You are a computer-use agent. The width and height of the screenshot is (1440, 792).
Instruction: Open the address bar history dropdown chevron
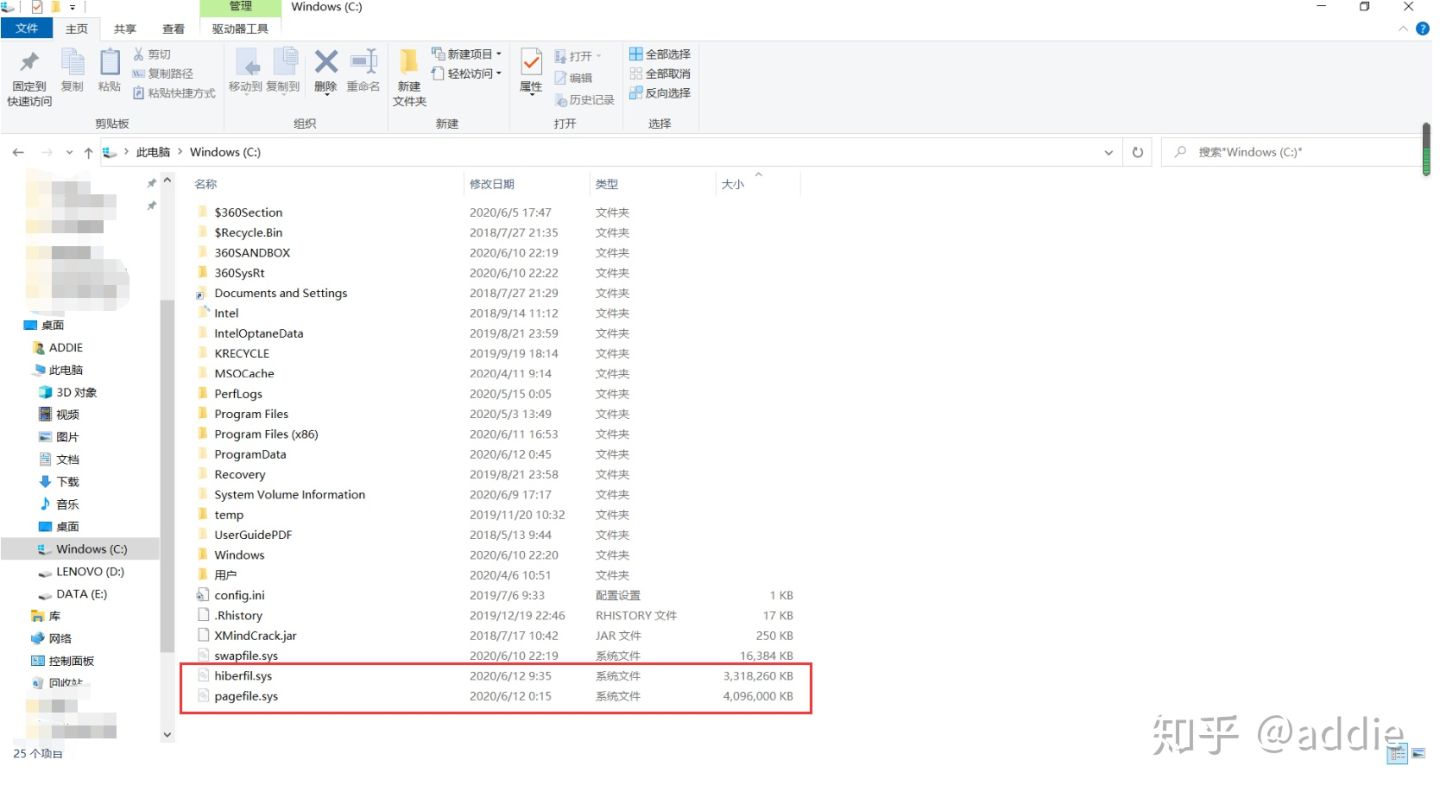1108,151
